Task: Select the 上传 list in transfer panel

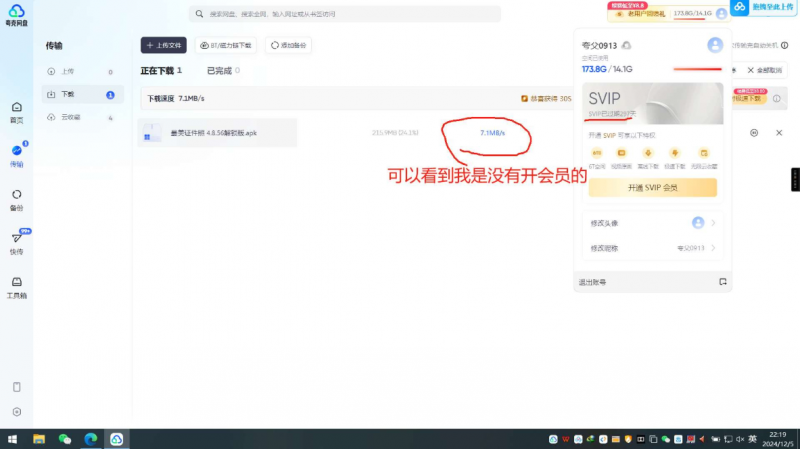Action: coord(67,71)
